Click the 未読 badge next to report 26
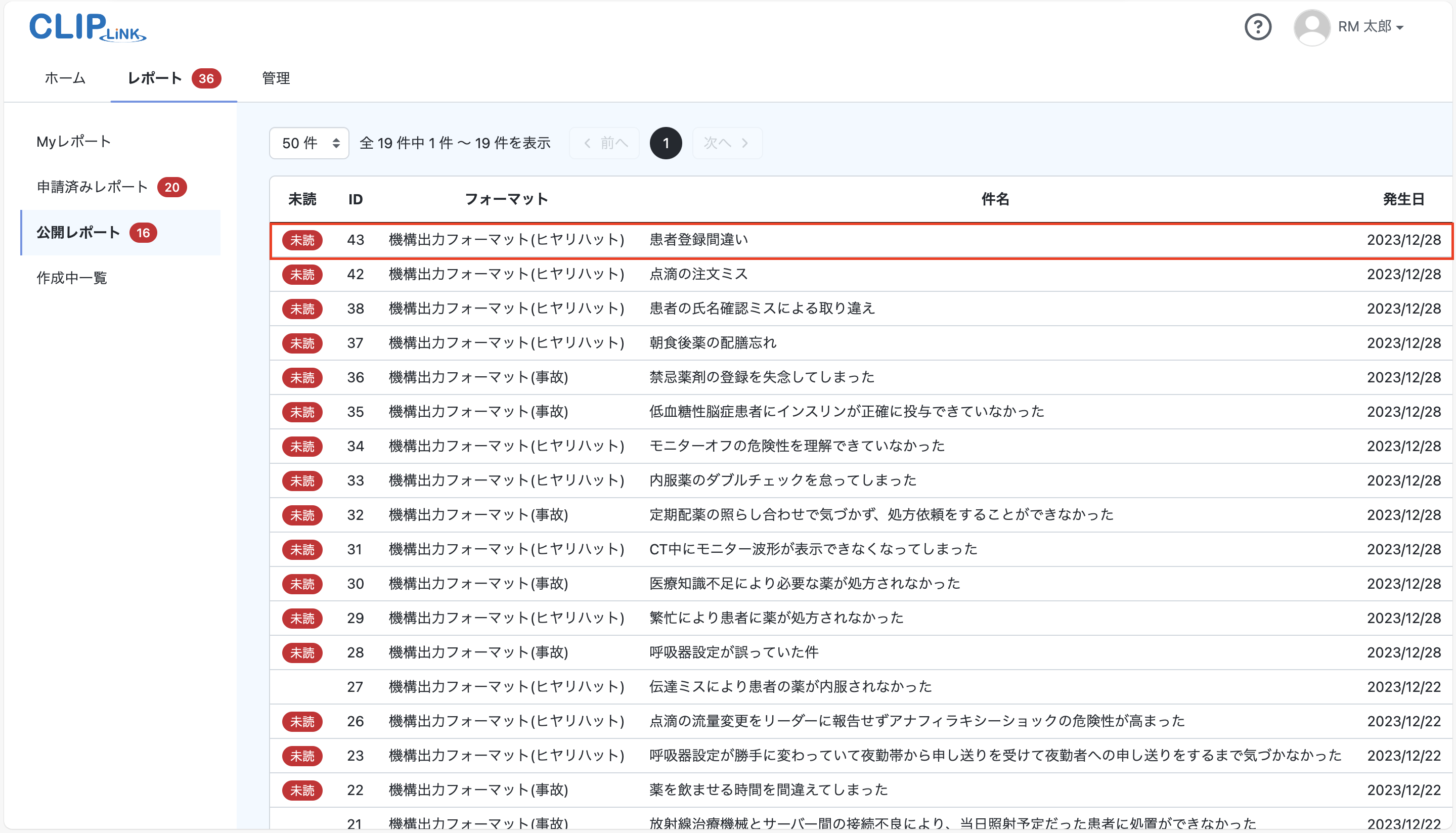Image resolution: width=1456 pixels, height=833 pixels. click(302, 721)
